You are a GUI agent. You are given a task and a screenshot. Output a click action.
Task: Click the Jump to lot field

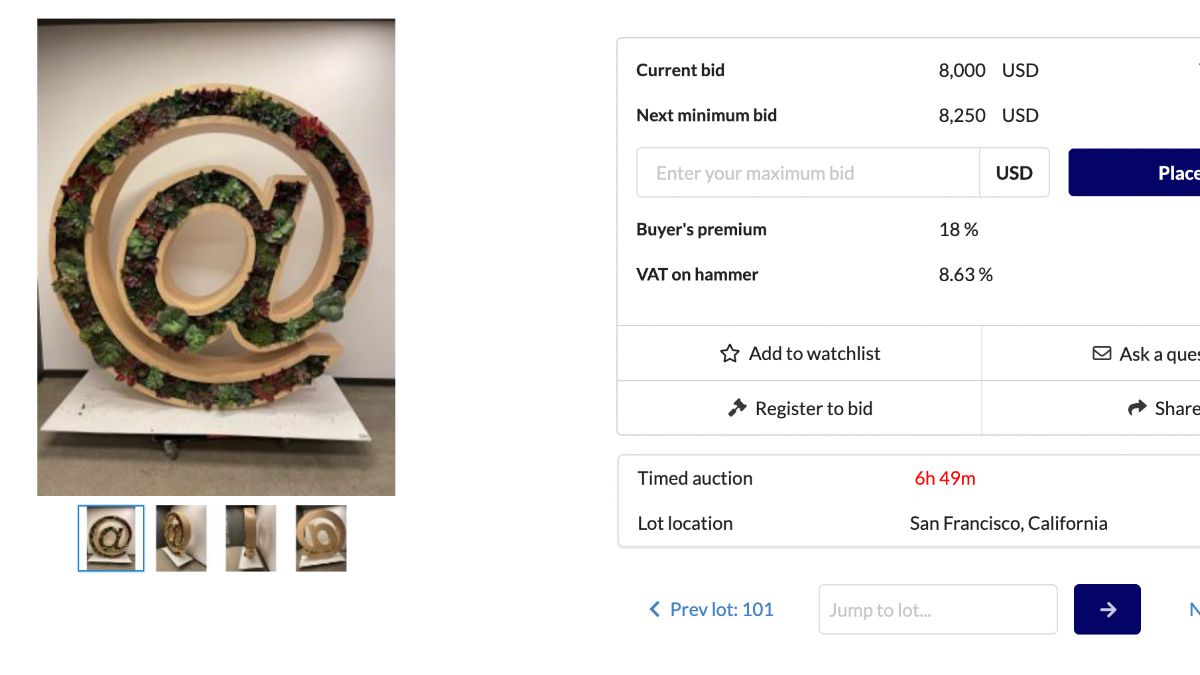pyautogui.click(x=937, y=609)
